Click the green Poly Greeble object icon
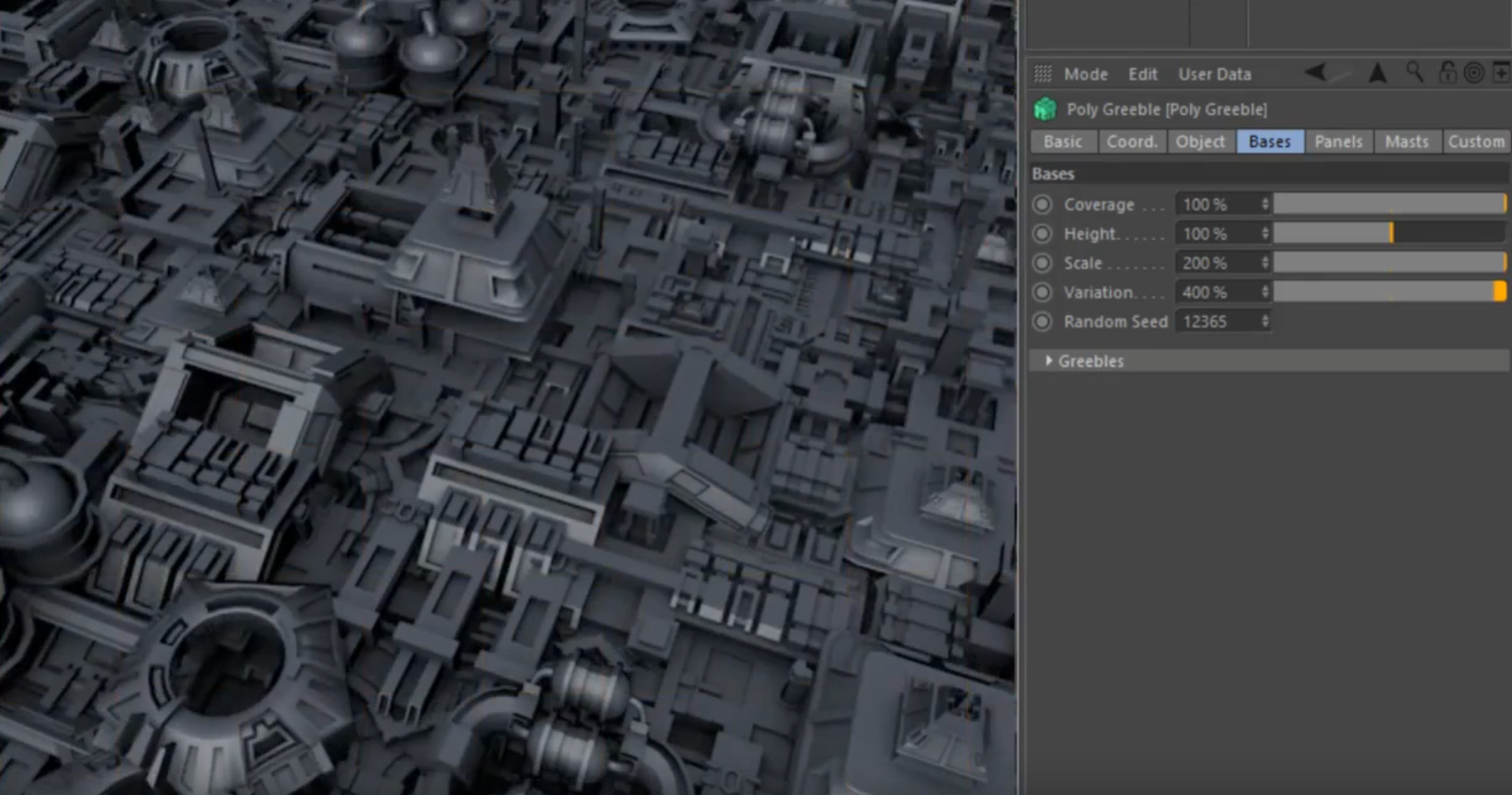The image size is (1512, 795). (1045, 109)
